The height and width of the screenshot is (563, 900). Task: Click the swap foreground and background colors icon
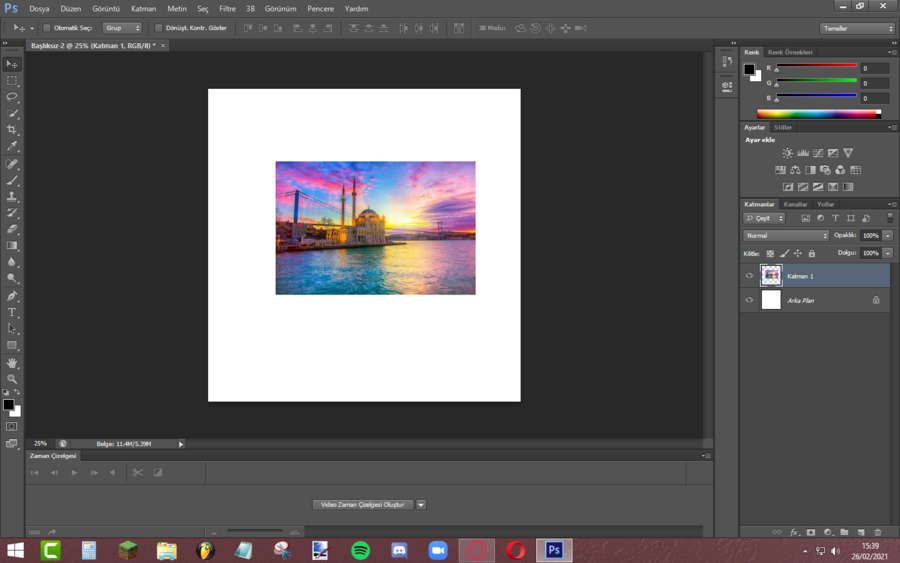tap(17, 393)
